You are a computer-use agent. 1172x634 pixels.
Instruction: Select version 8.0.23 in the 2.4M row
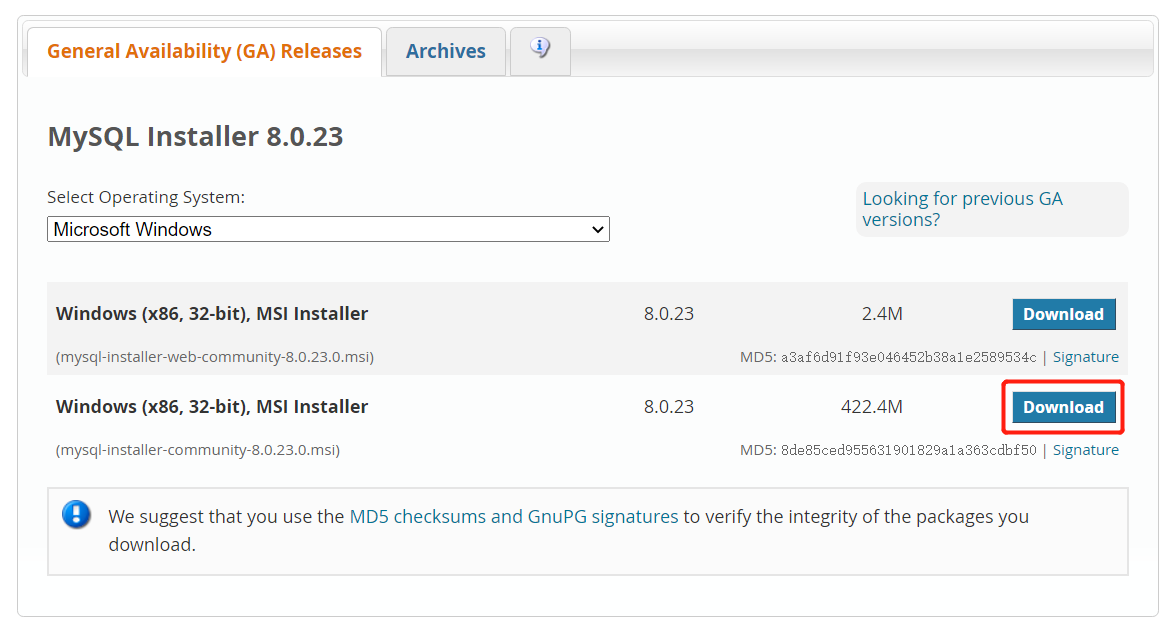tap(669, 314)
